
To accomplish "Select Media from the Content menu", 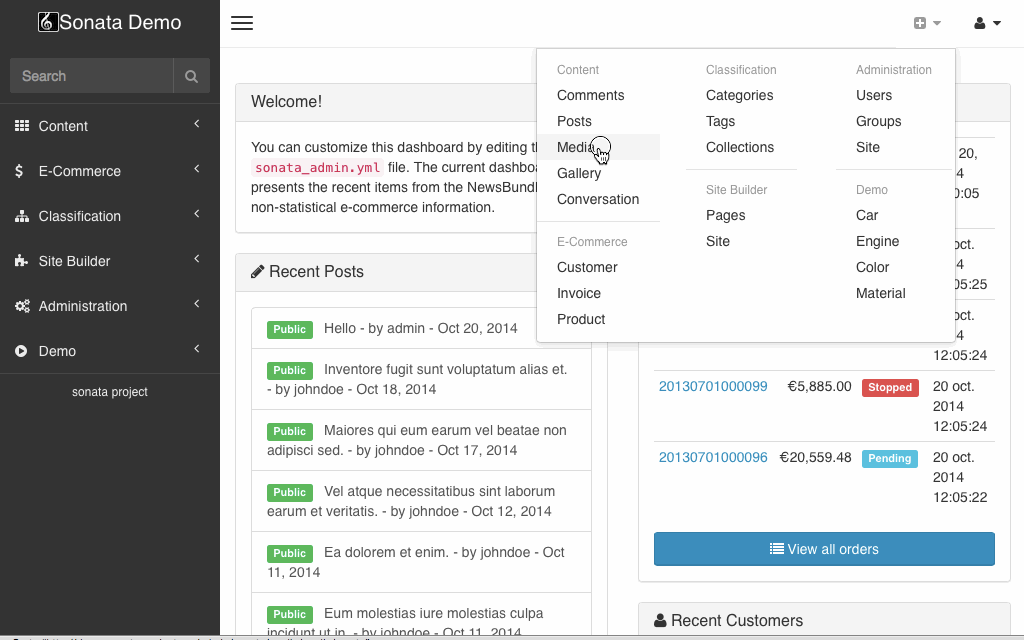I will click(576, 147).
